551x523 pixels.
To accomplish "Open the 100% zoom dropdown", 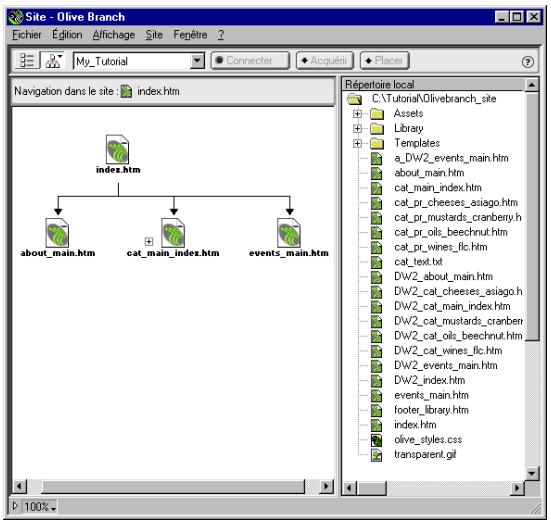I will pos(40,506).
